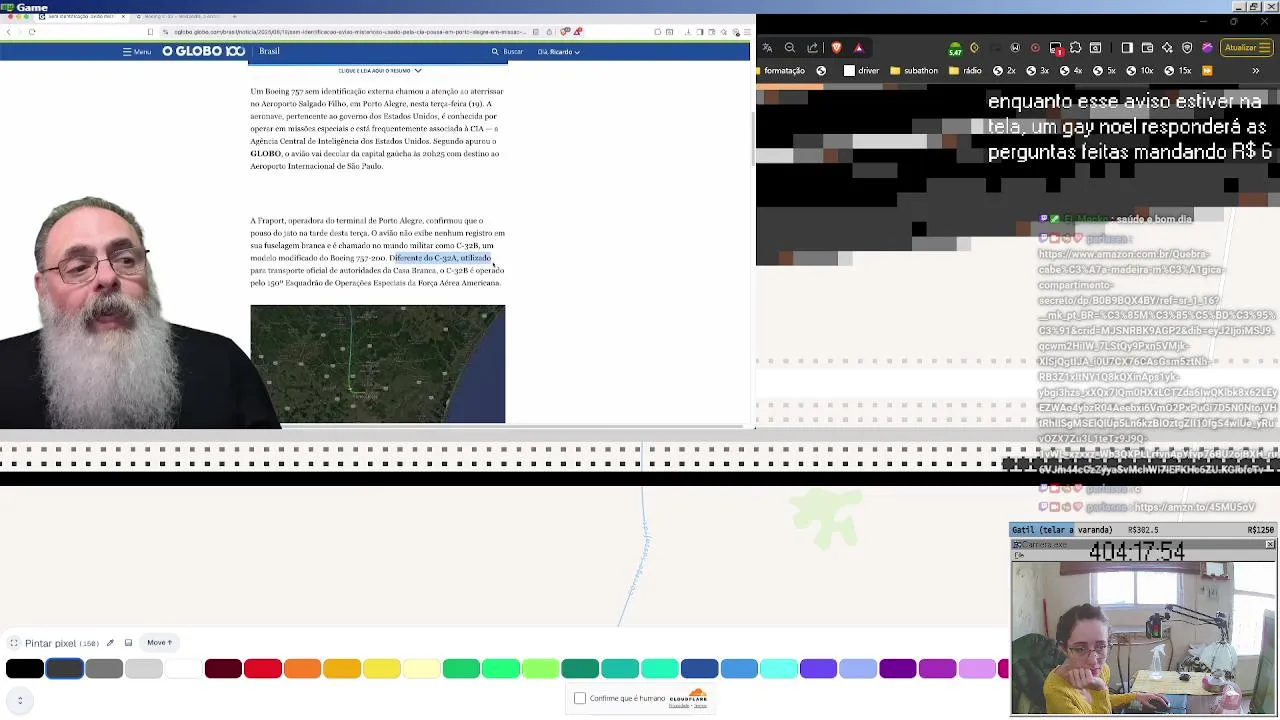Click the O Globo 100 logo

point(203,51)
